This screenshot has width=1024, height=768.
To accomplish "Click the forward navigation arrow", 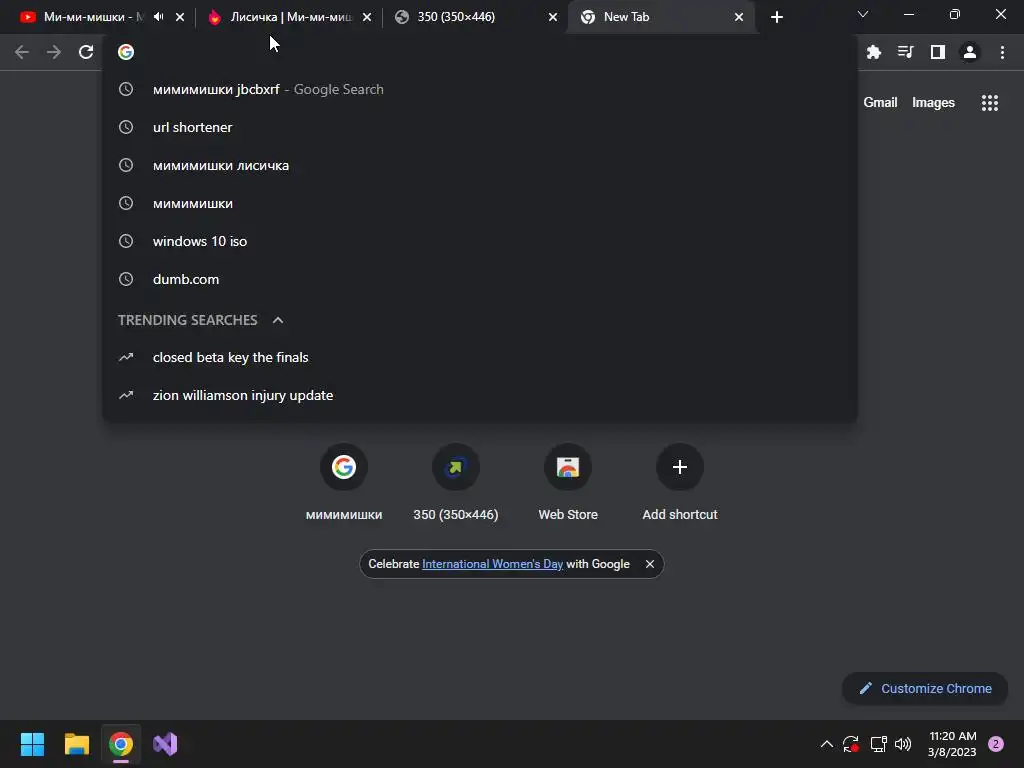I will (x=54, y=52).
